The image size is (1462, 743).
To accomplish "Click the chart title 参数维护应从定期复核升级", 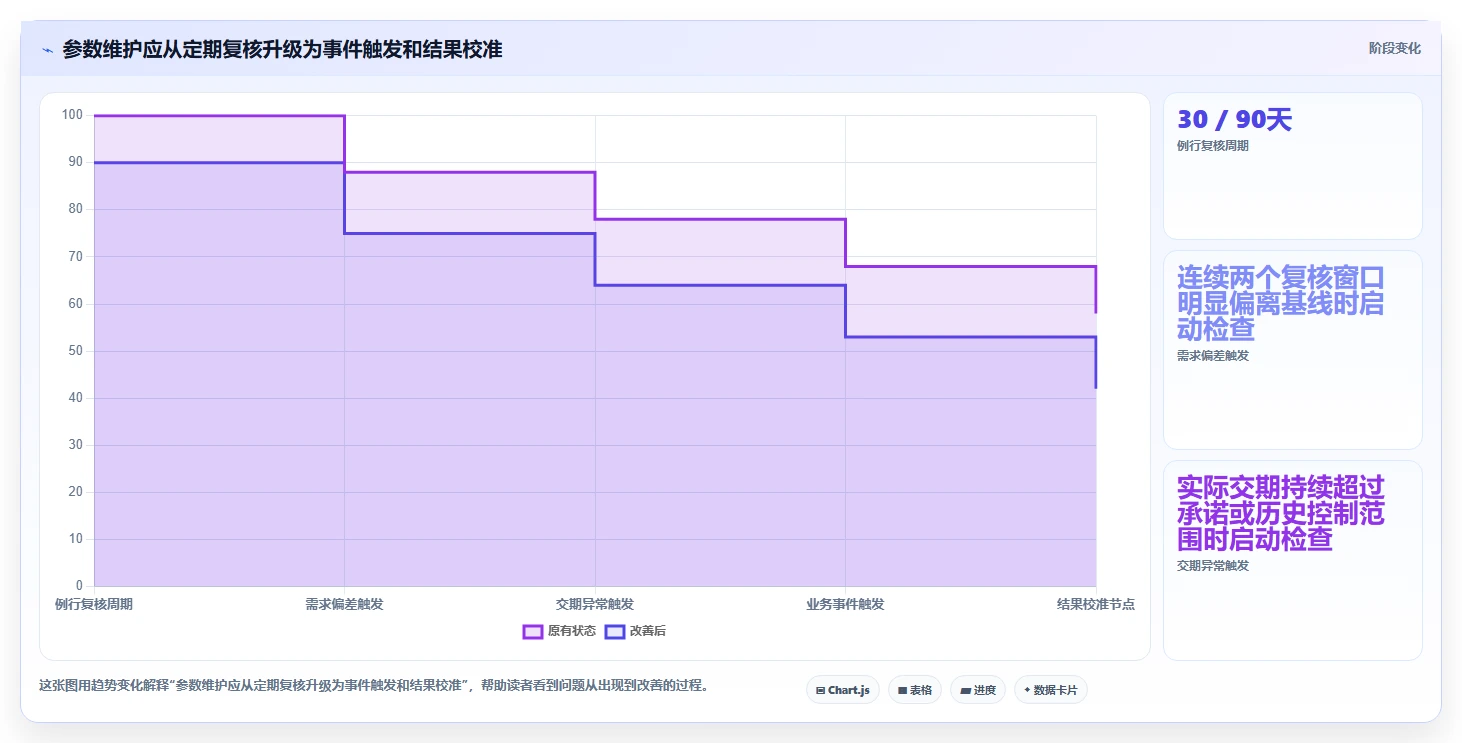I will point(282,49).
